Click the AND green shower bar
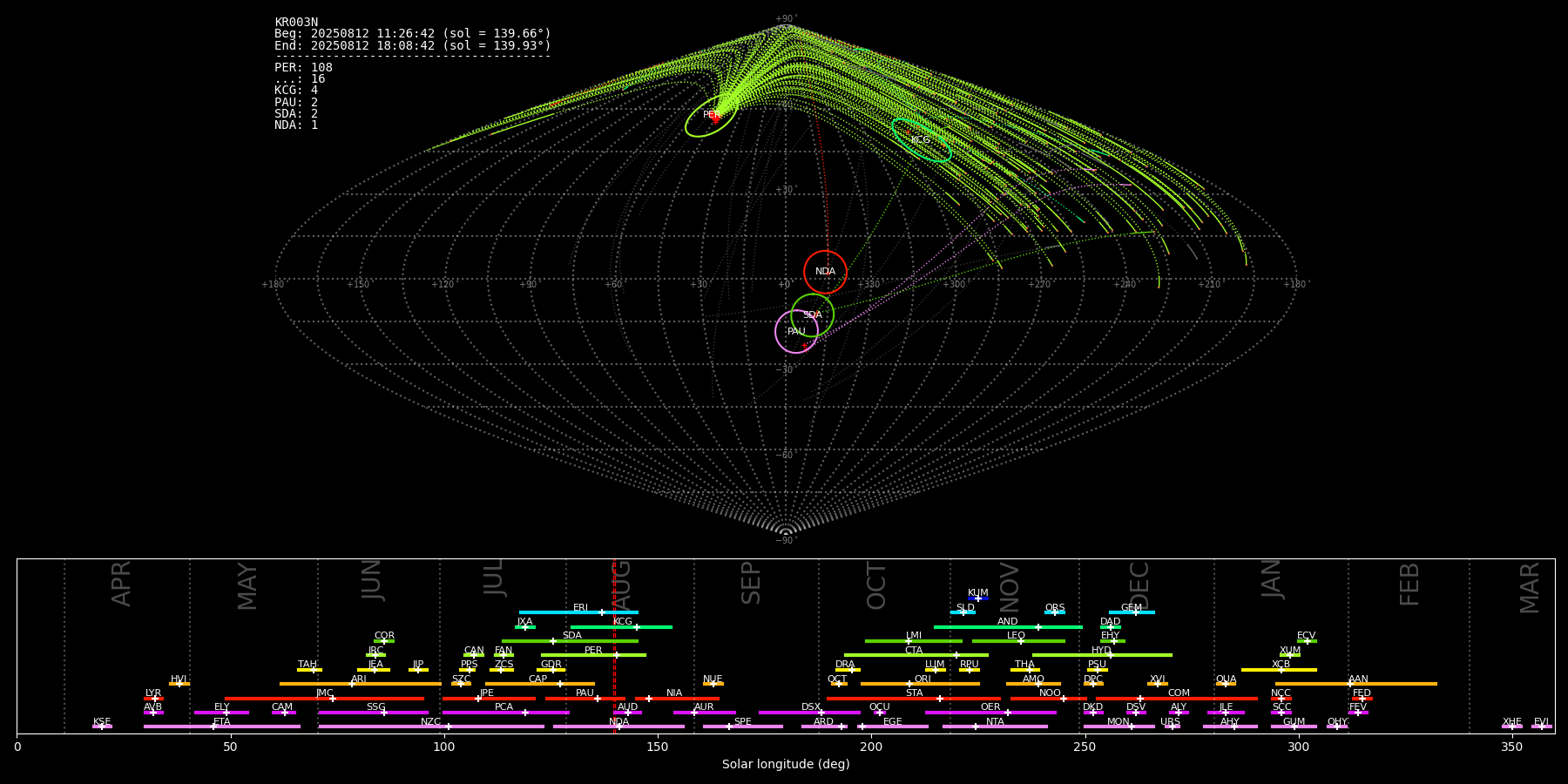Viewport: 1568px width, 784px height. pyautogui.click(x=1008, y=627)
